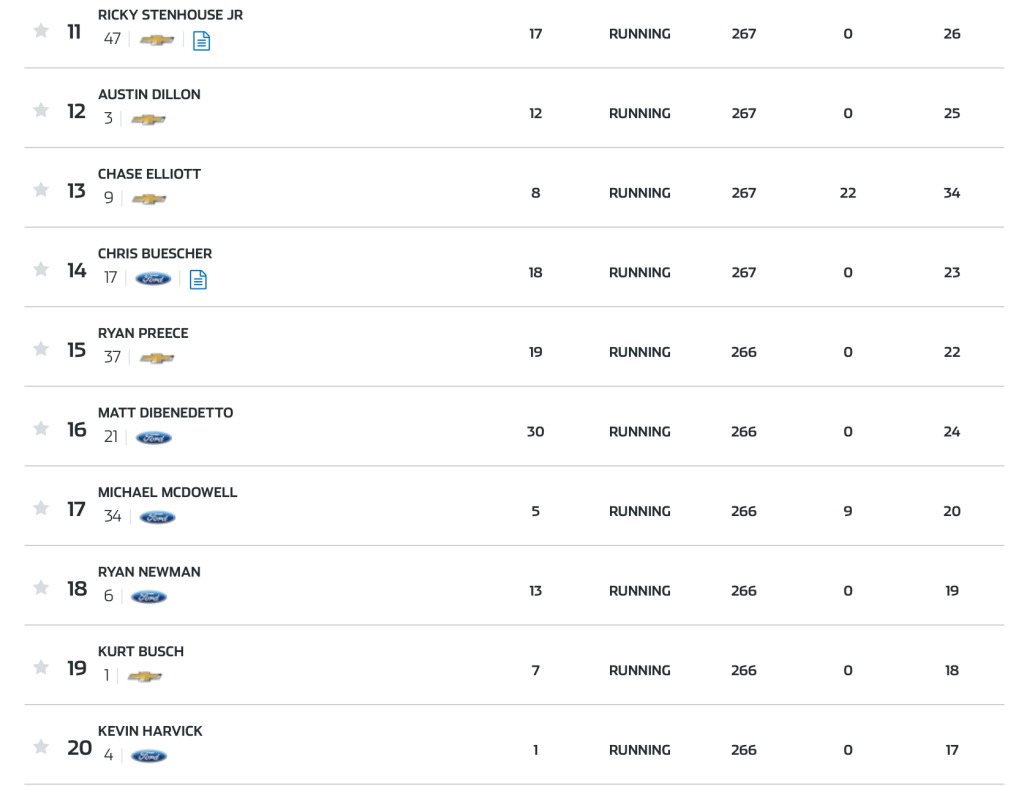Click Ford logo under Ryan Newman
The height and width of the screenshot is (786, 1024).
149,597
